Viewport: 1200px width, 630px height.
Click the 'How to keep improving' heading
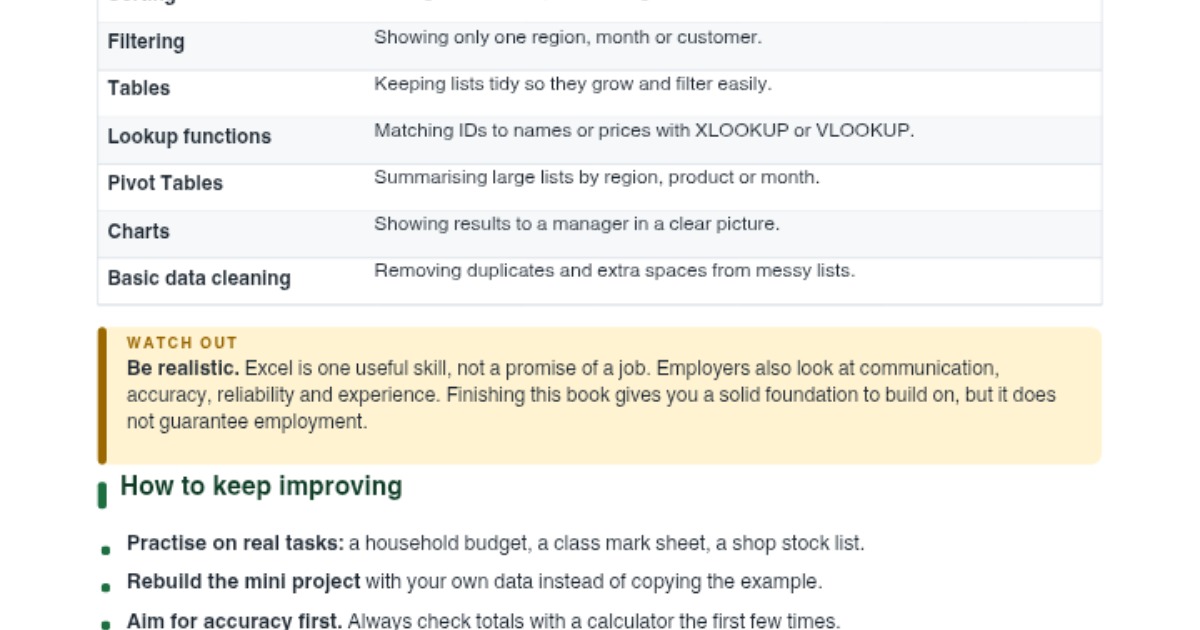pyautogui.click(x=261, y=487)
